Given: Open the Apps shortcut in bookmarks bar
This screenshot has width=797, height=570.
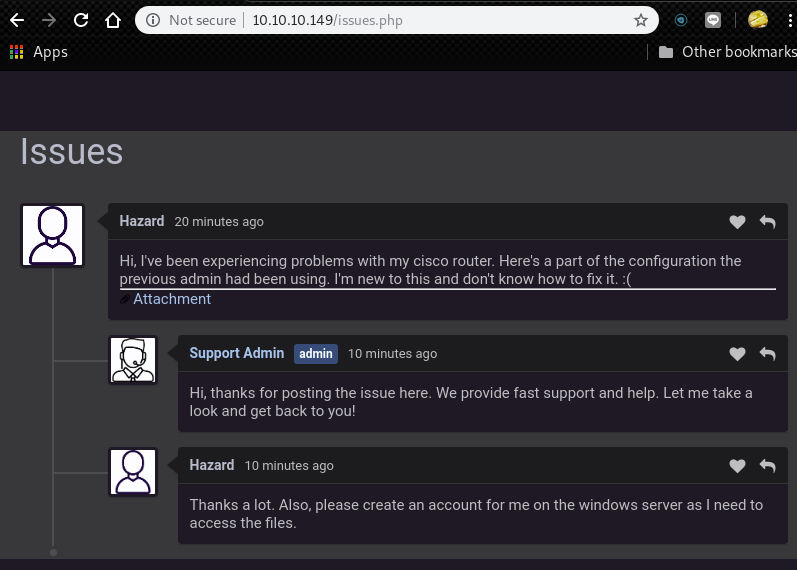Looking at the screenshot, I should click(x=39, y=52).
